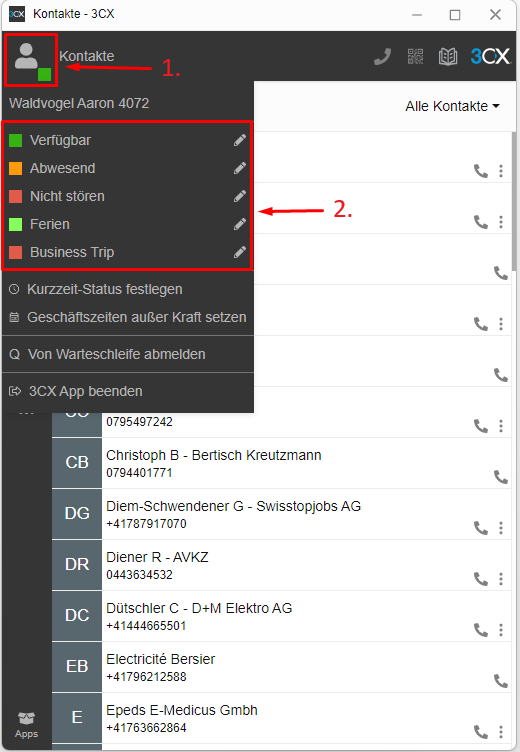This screenshot has height=752, width=520.
Task: Open more options for Dütschler C contact
Action: [501, 629]
